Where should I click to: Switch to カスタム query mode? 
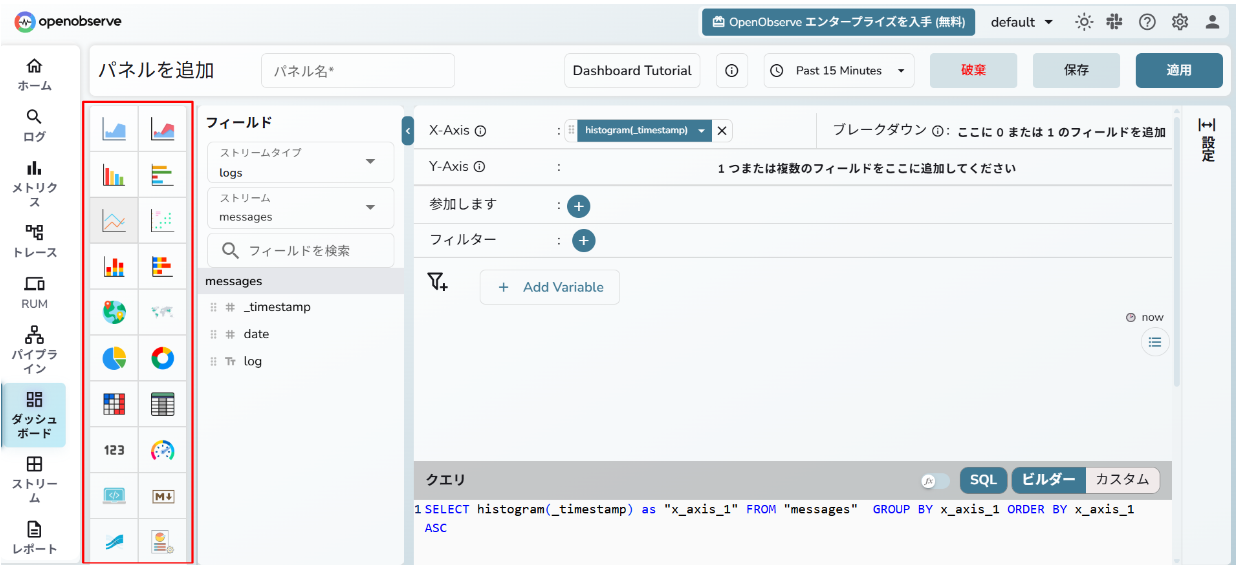click(x=1122, y=480)
